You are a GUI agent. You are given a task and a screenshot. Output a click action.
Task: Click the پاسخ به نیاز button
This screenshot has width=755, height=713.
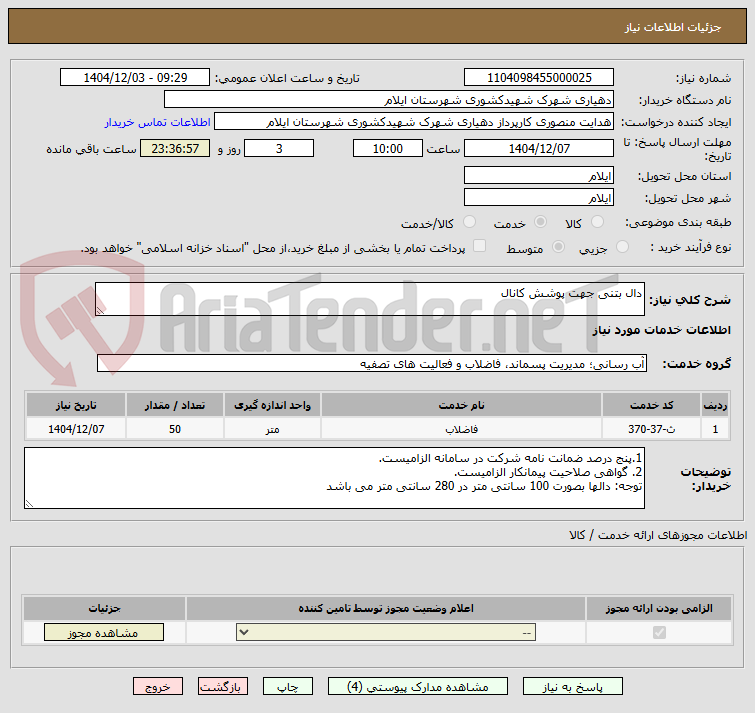tap(573, 687)
